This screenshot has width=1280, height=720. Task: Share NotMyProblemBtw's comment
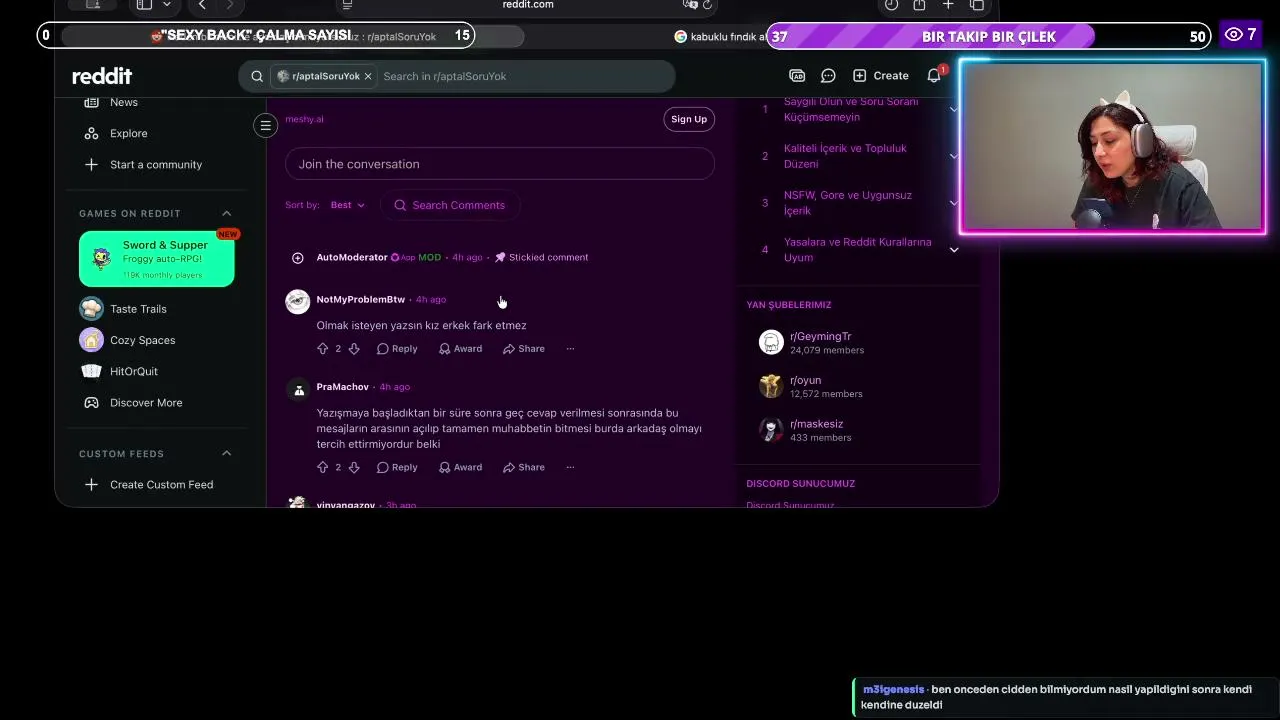524,349
